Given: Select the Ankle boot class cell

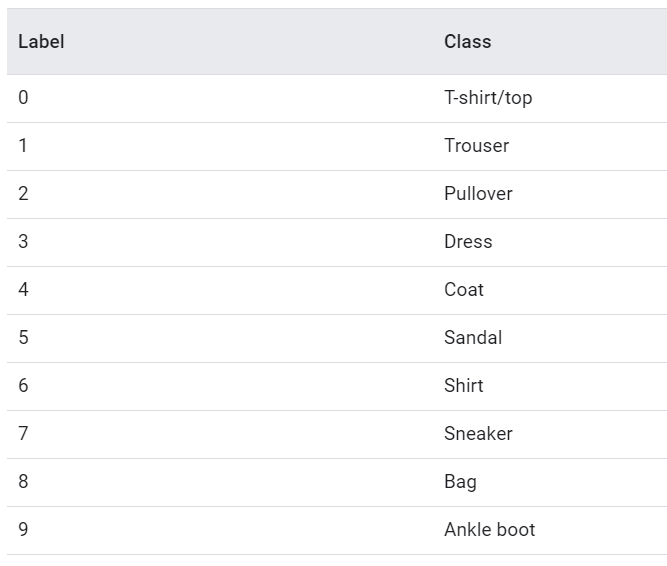Looking at the screenshot, I should coord(489,530).
